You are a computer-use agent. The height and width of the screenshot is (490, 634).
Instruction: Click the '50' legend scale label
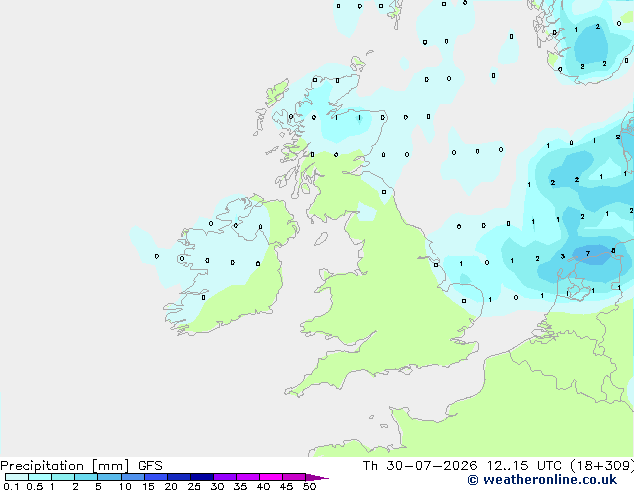tap(309, 486)
